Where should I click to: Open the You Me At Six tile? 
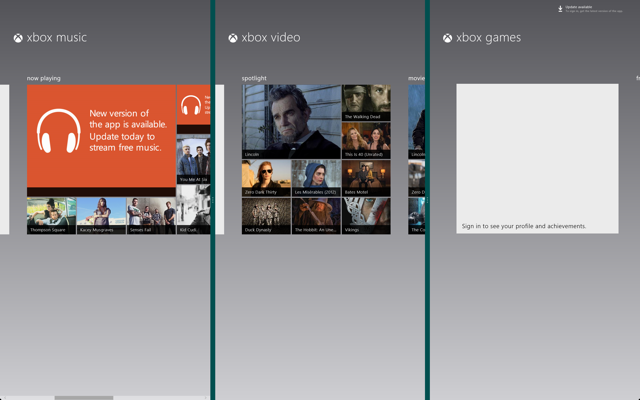[x=193, y=159]
